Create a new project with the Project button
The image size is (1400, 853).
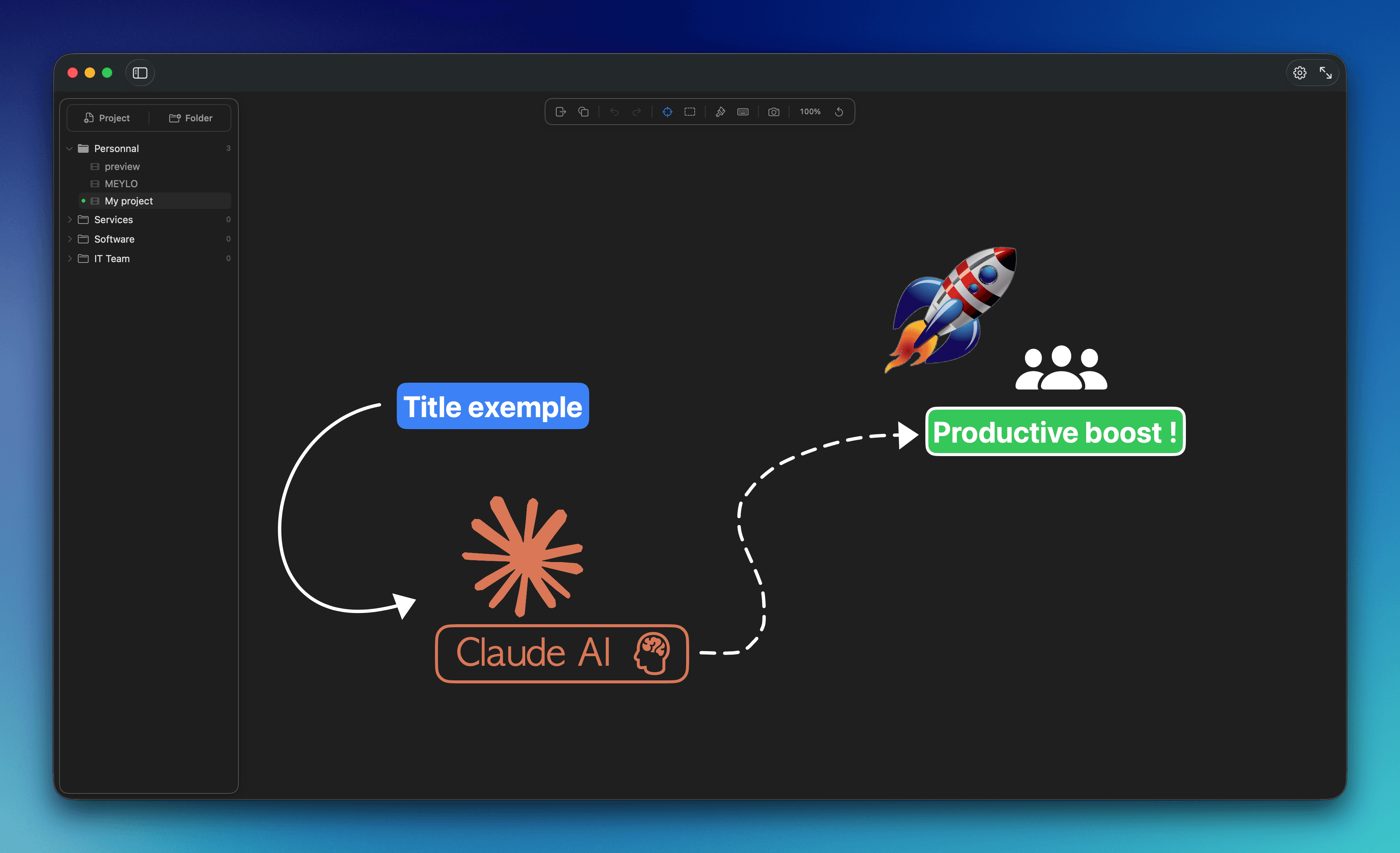[107, 118]
